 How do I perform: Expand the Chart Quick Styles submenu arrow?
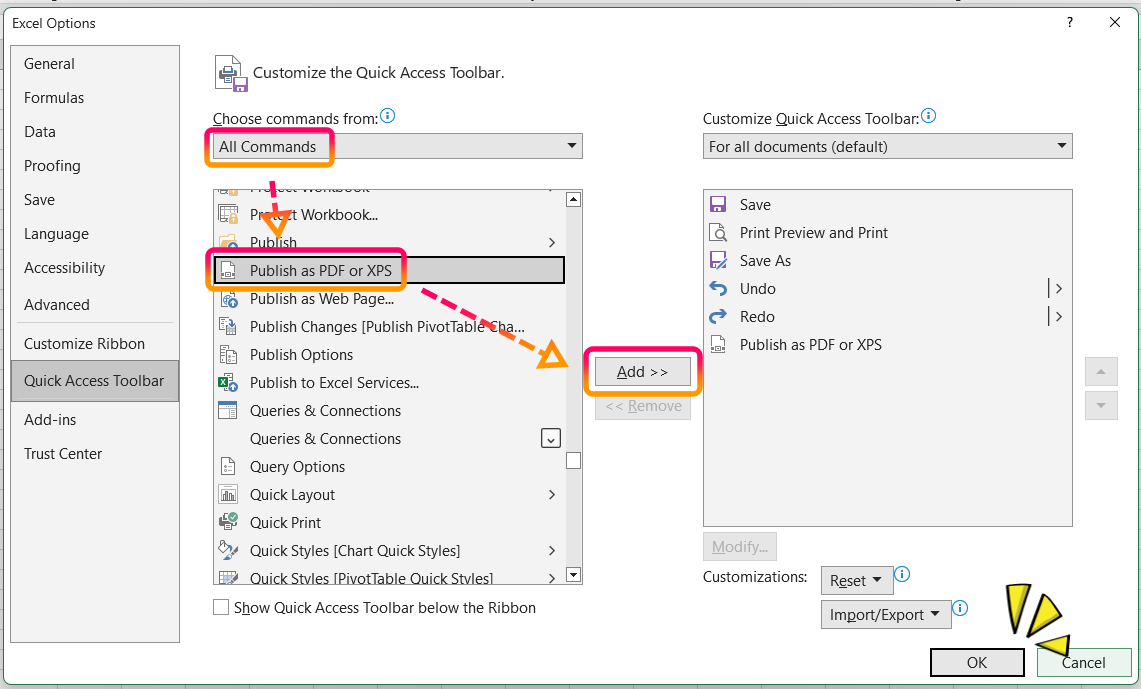pos(552,551)
